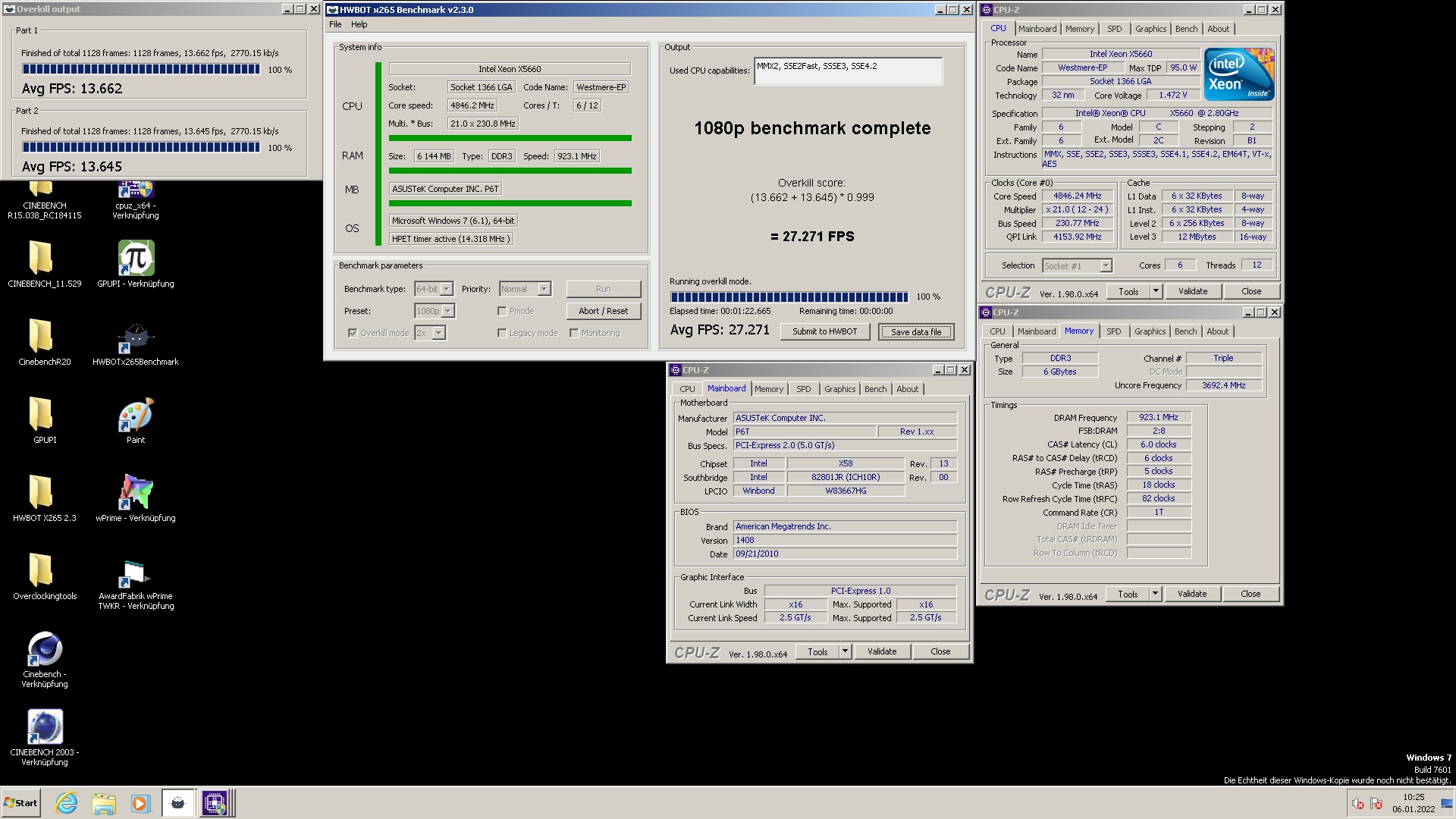The width and height of the screenshot is (1456, 819).
Task: Click the DRAM Frequency 923.1 MHz value
Action: point(1159,417)
